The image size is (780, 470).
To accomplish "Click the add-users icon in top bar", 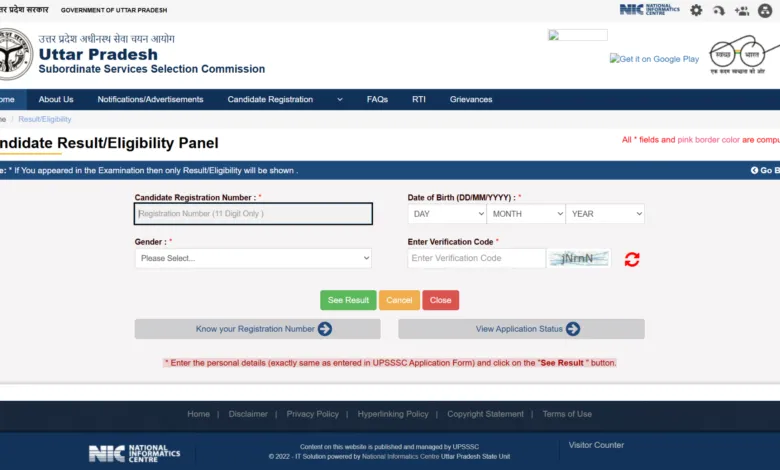I will pos(742,10).
